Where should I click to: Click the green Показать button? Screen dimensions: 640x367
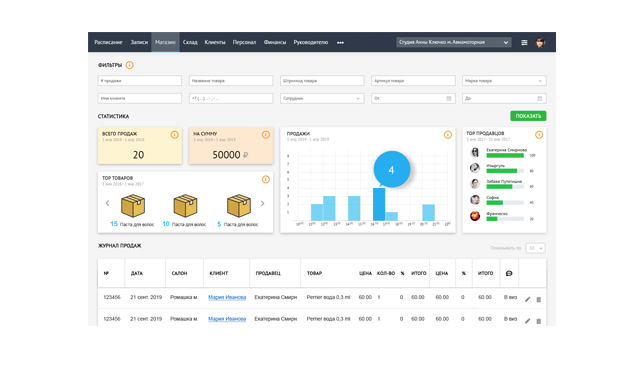(528, 116)
